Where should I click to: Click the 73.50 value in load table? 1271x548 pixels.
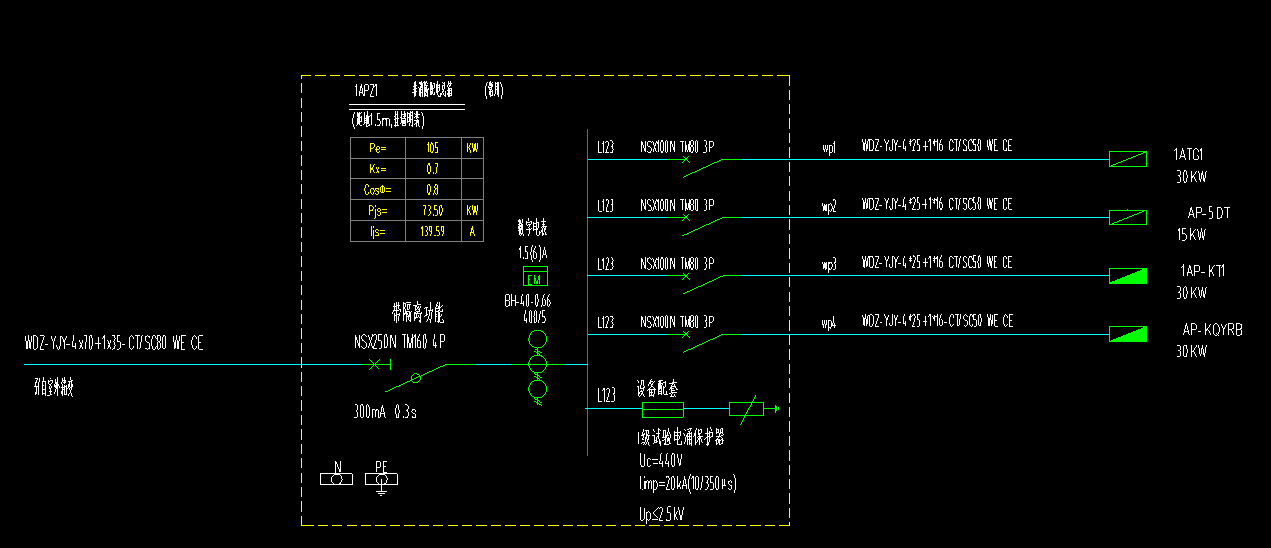click(433, 211)
